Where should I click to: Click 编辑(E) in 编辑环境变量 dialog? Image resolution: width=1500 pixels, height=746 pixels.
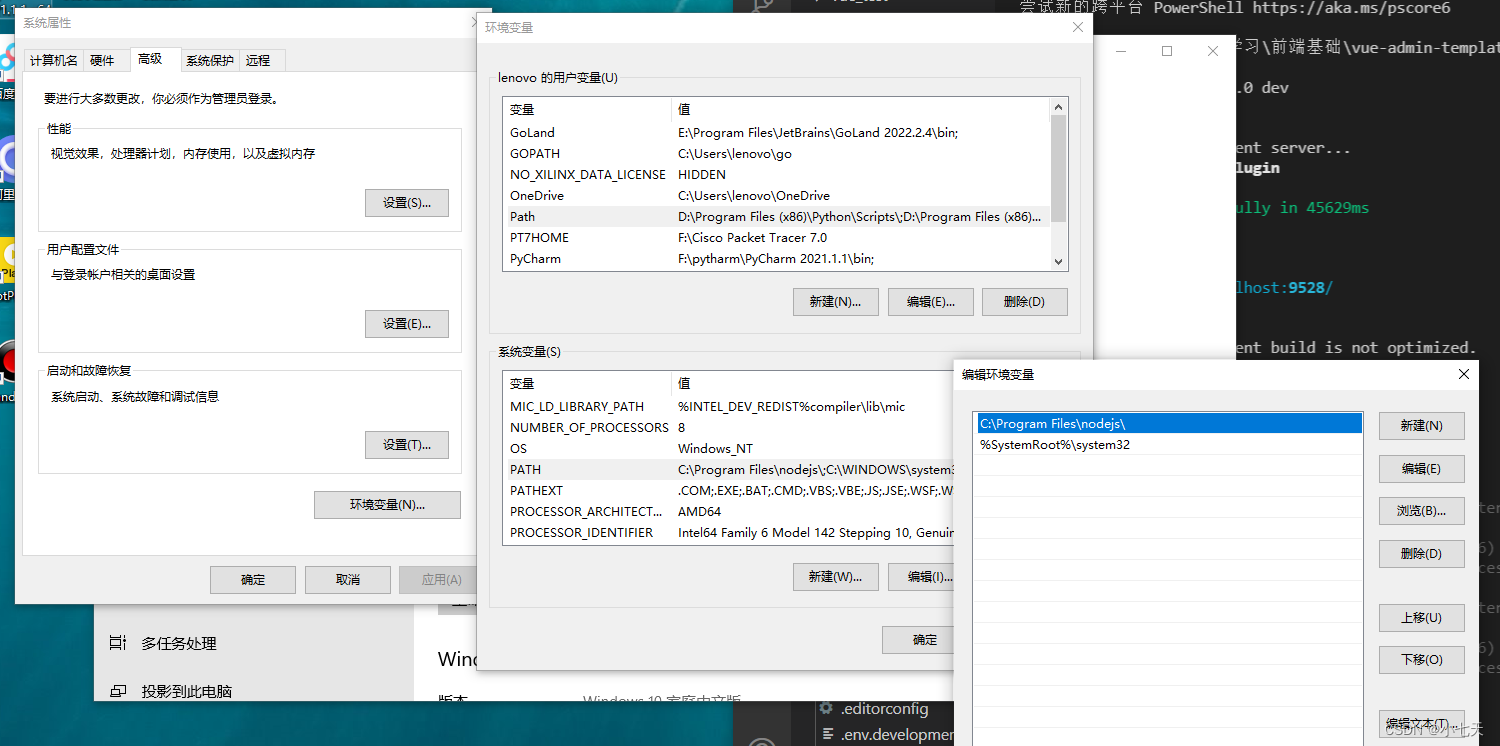pyautogui.click(x=1421, y=469)
